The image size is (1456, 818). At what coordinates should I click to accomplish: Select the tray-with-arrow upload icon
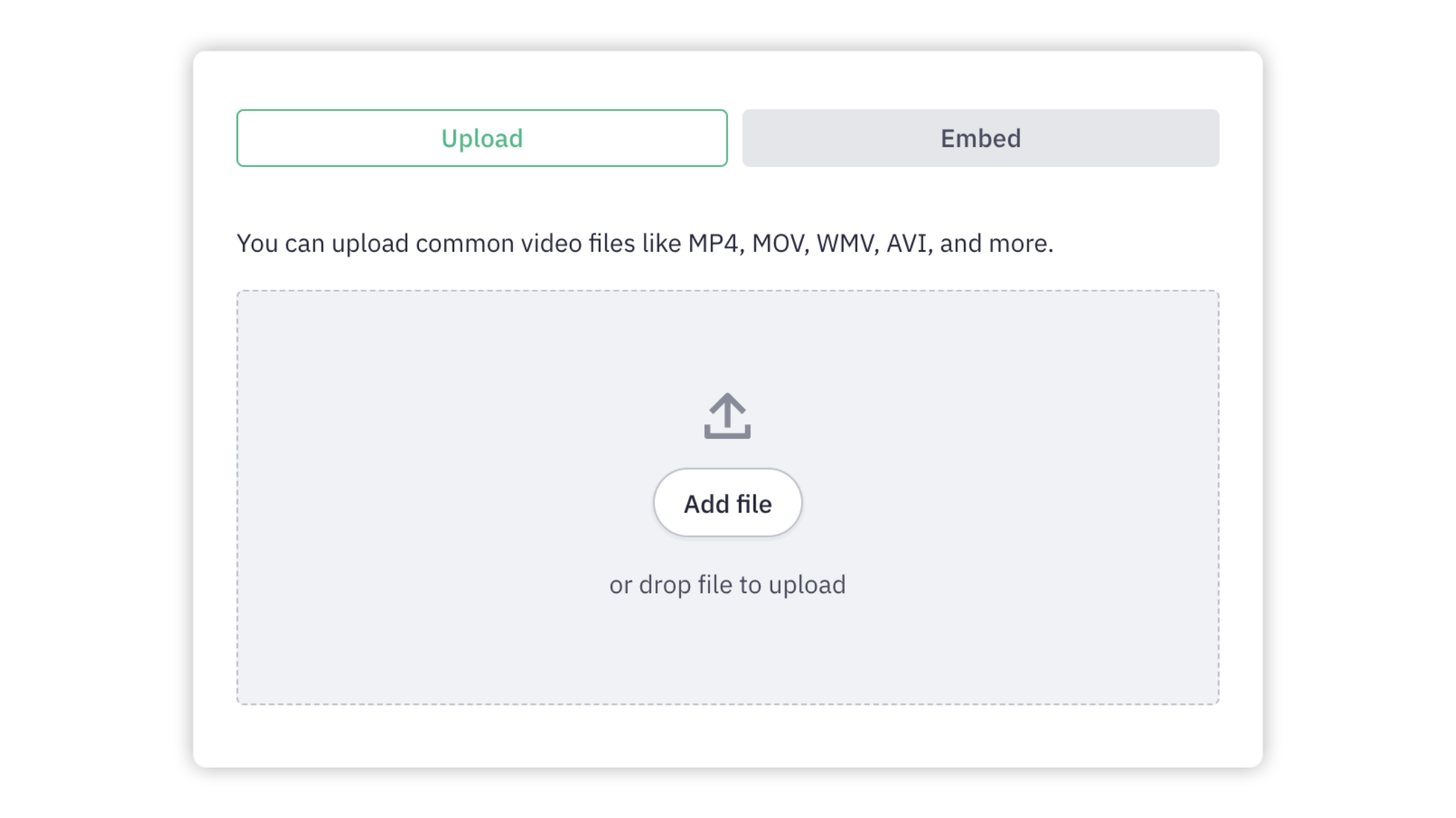click(x=727, y=416)
